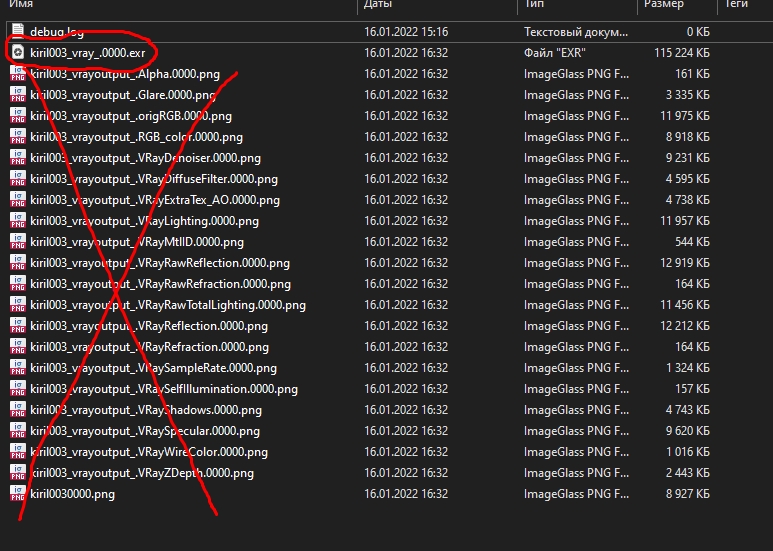This screenshot has width=773, height=551.
Task: Click the debug.log file icon
Action: point(17,32)
